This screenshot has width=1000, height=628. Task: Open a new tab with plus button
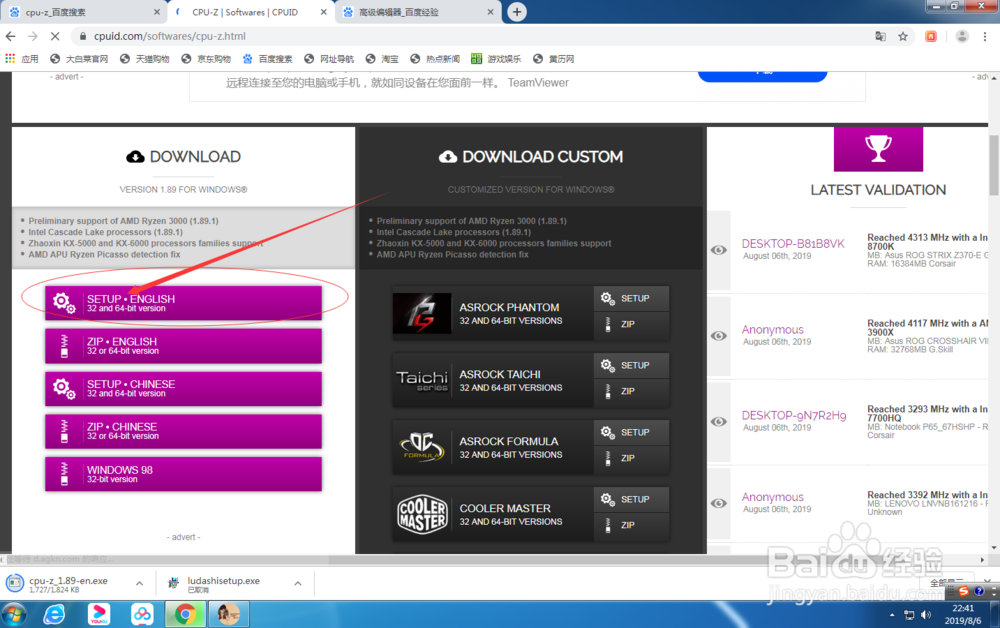517,11
